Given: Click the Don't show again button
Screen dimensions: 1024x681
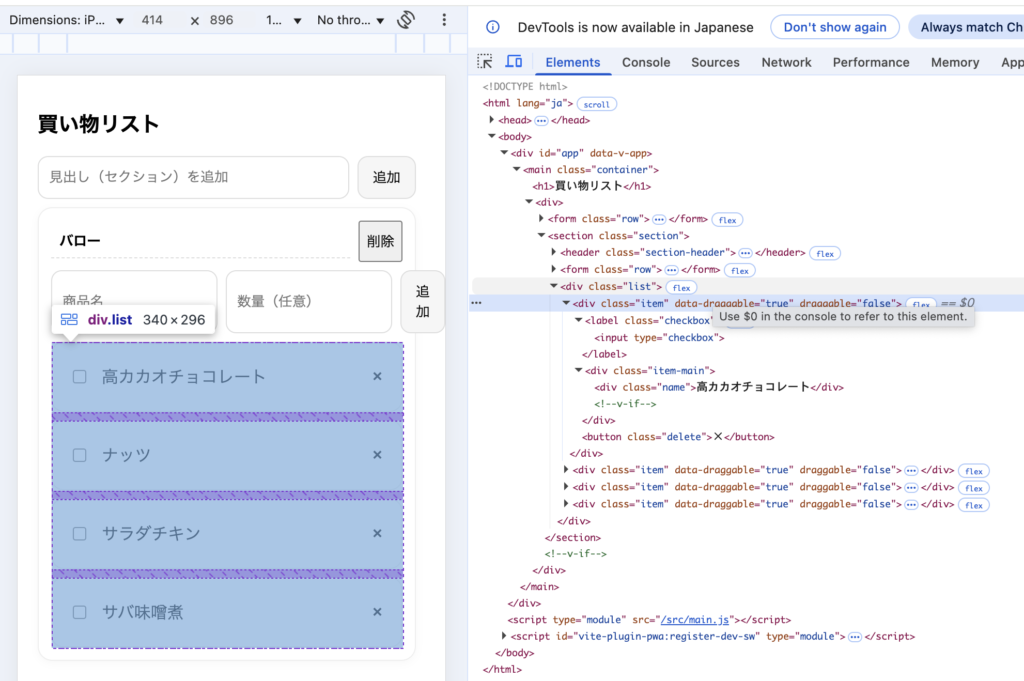Looking at the screenshot, I should (835, 27).
